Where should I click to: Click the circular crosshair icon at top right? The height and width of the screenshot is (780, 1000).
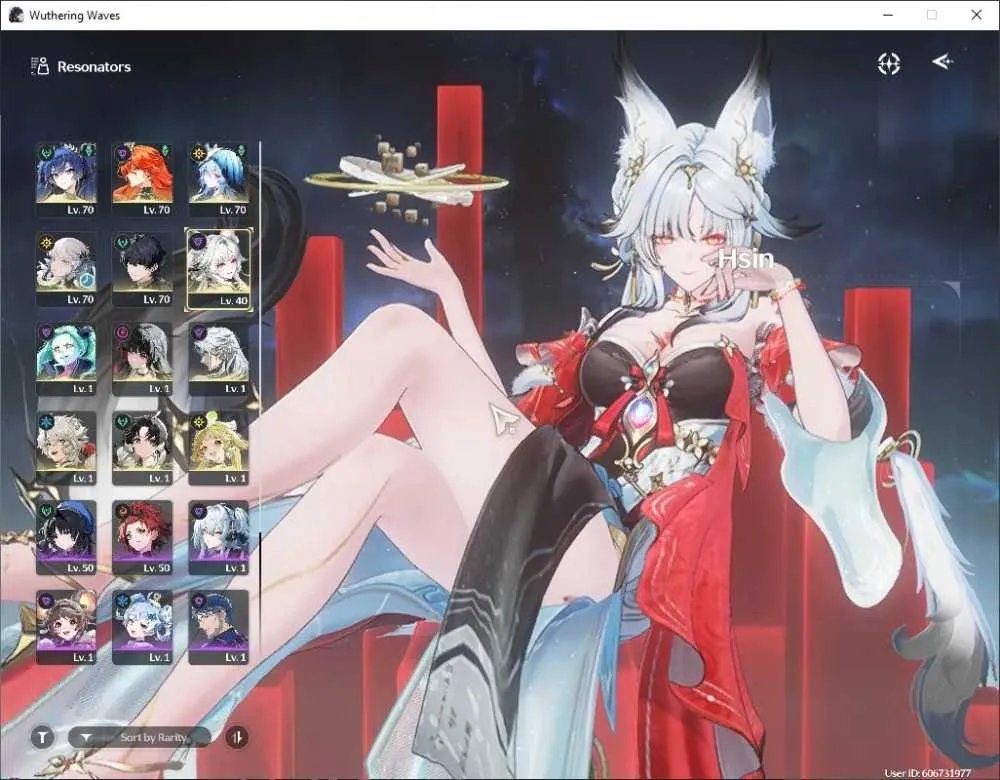coord(889,63)
